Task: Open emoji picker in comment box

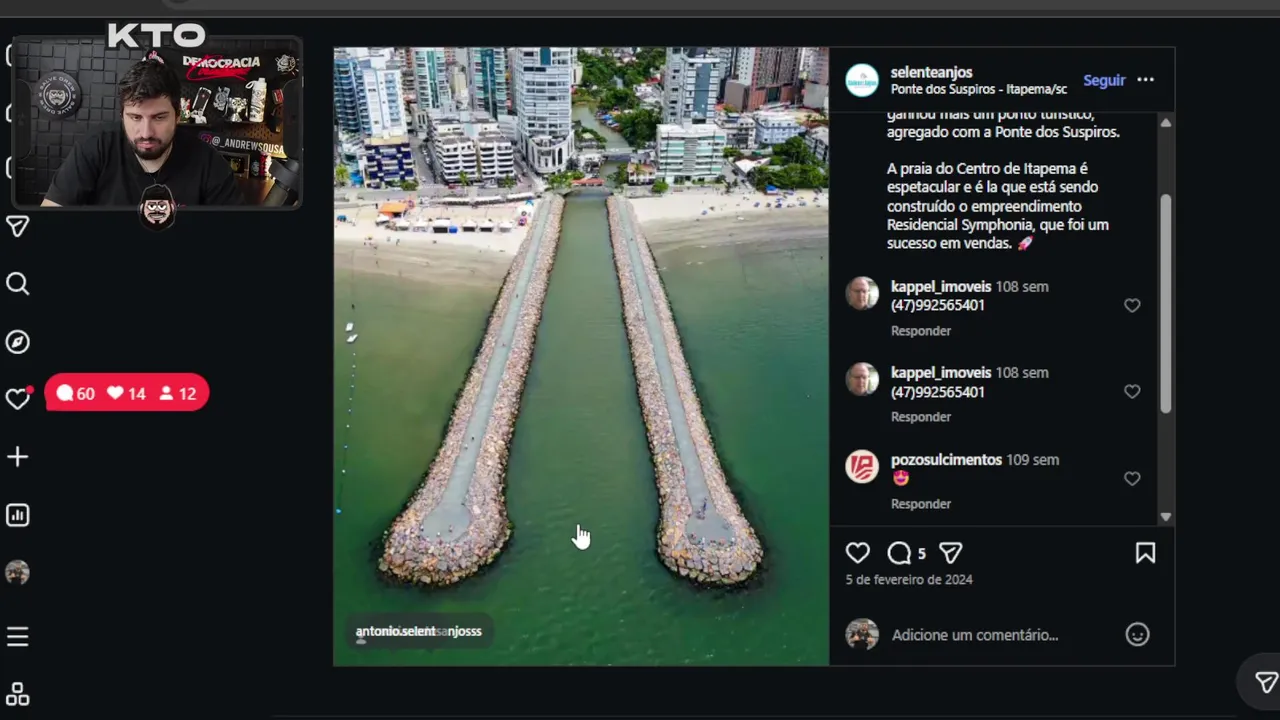Action: coord(1137,634)
